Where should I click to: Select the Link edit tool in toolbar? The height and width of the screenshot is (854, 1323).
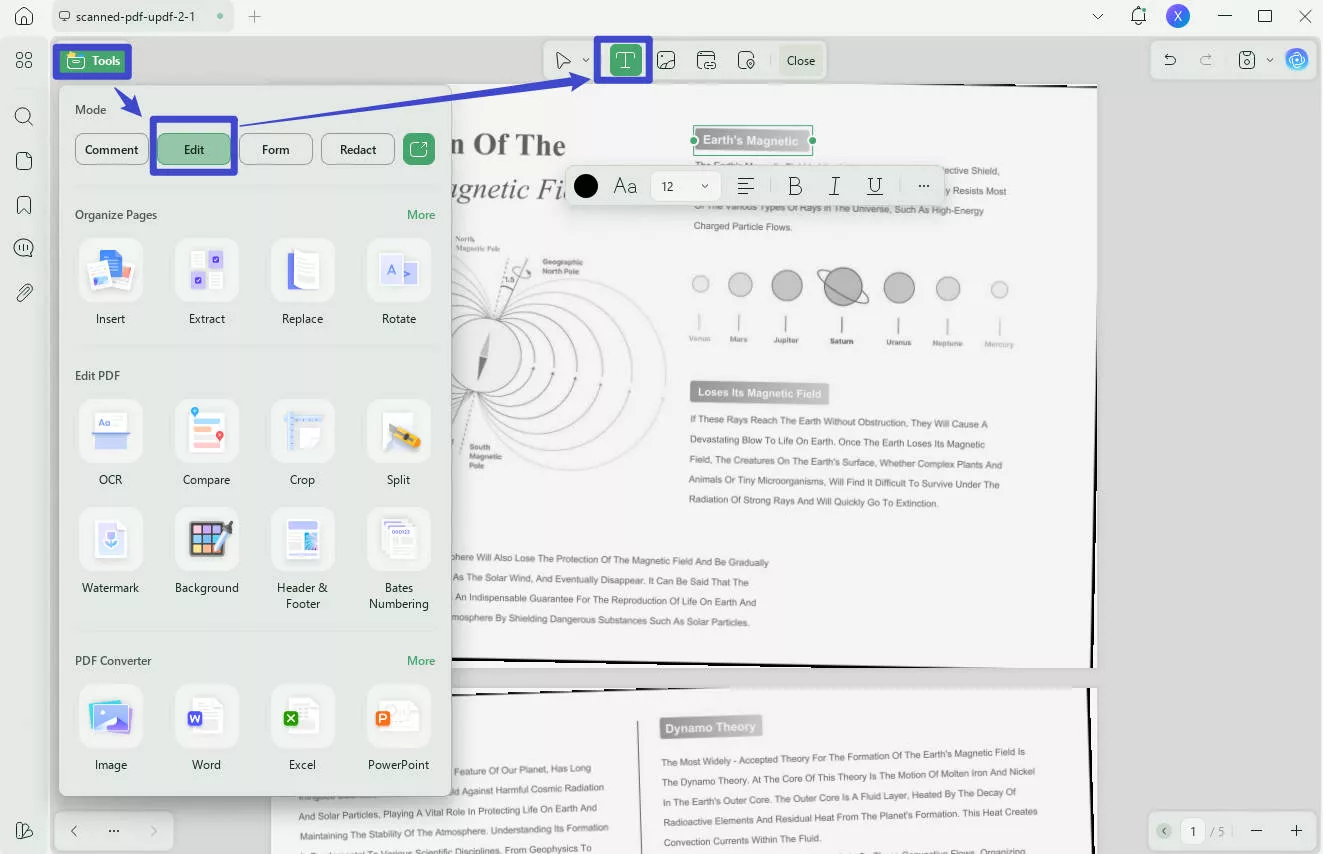(x=706, y=61)
